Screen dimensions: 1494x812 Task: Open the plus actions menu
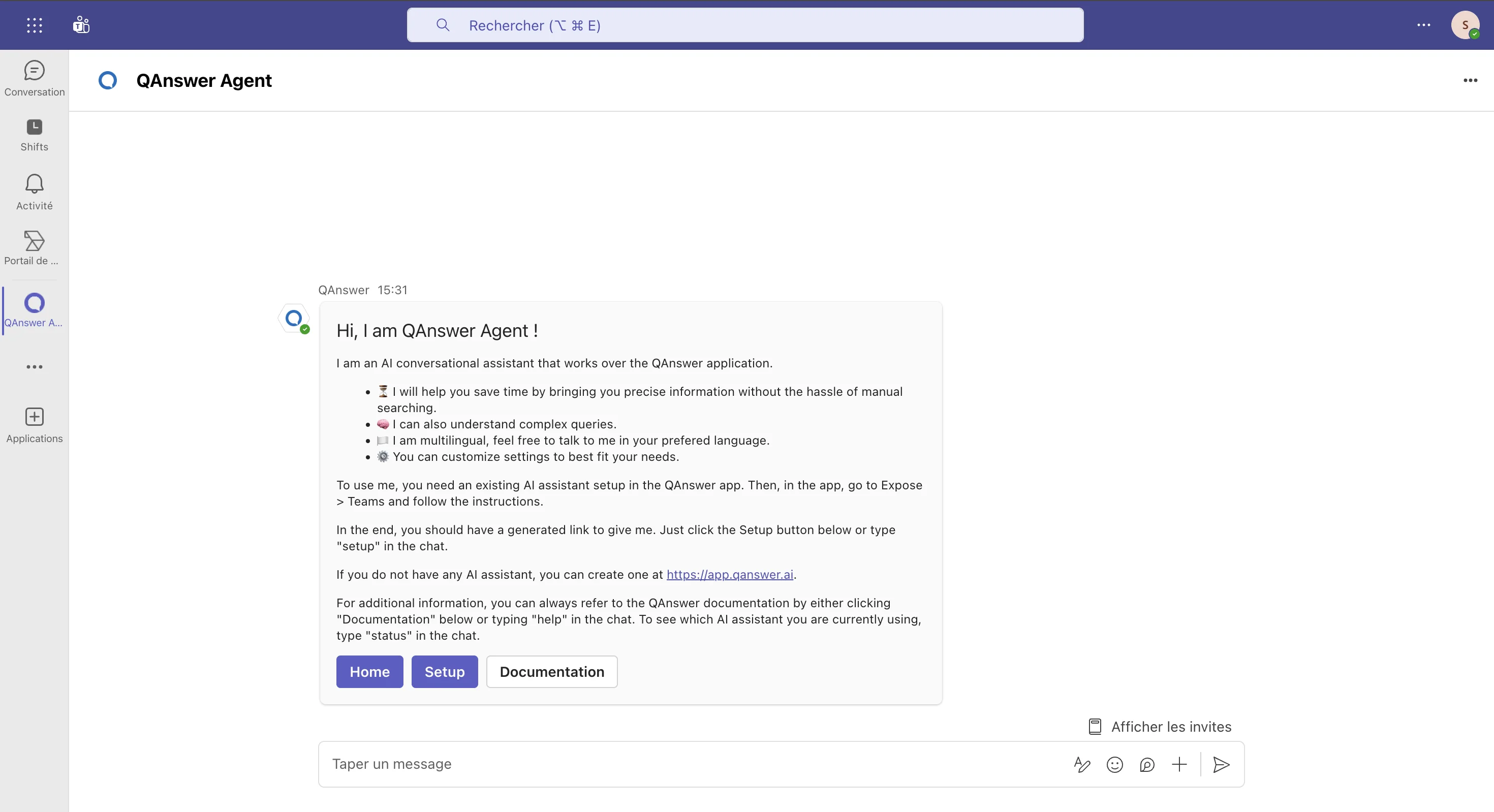[1179, 764]
